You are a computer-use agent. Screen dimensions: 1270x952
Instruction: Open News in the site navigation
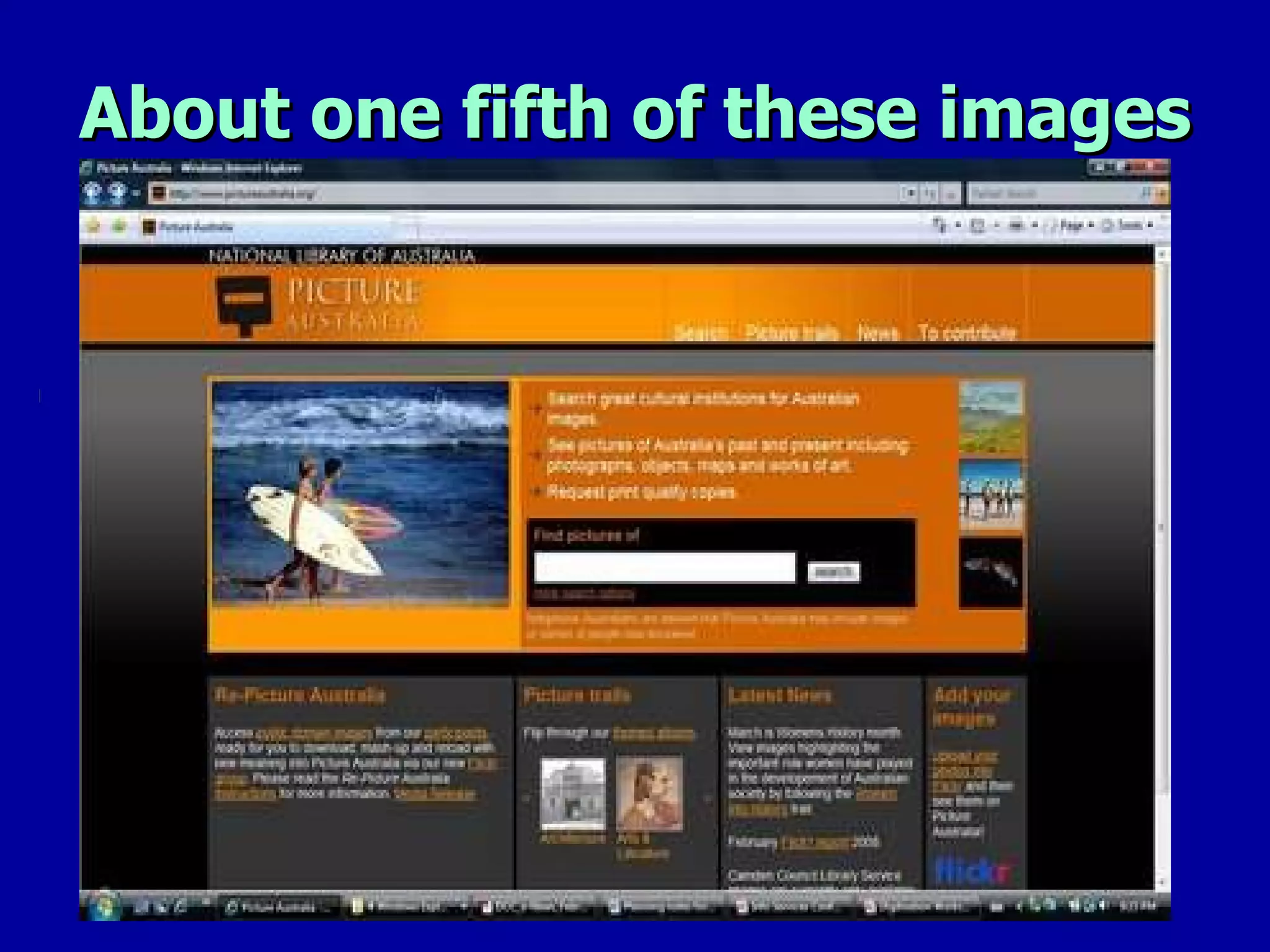coord(878,333)
